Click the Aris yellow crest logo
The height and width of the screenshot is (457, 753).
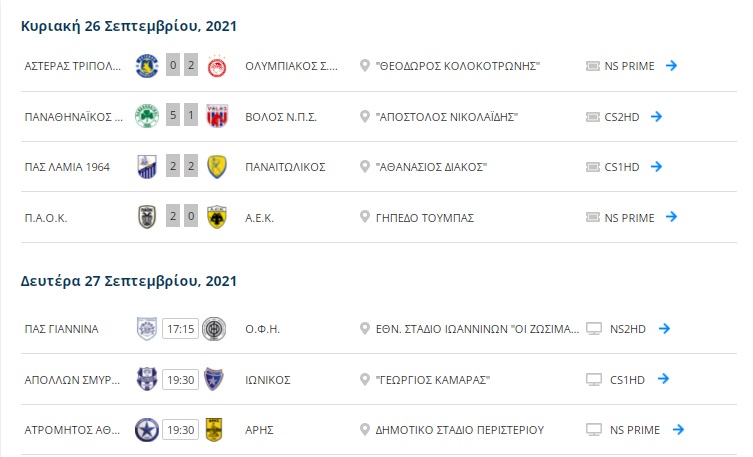pyautogui.click(x=214, y=430)
